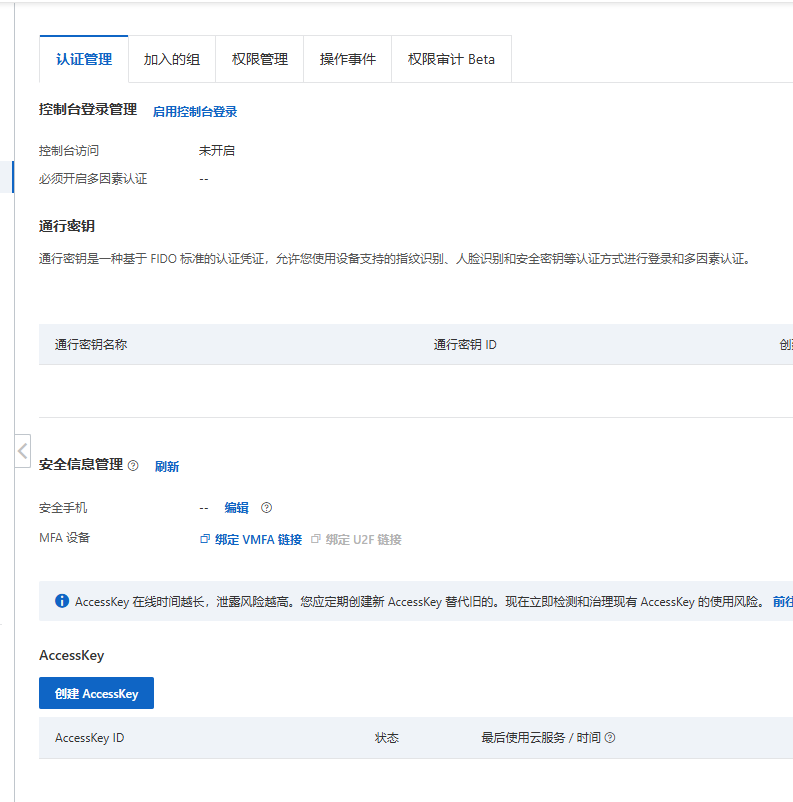Select the 权限管理 tab
Viewport: 793px width, 802px height.
coord(260,59)
